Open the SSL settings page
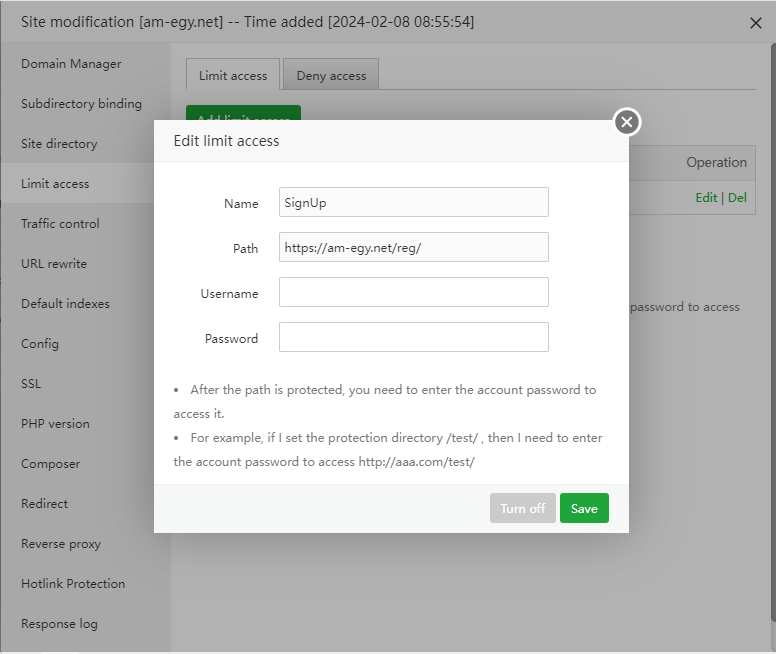The width and height of the screenshot is (776, 654). (x=31, y=384)
